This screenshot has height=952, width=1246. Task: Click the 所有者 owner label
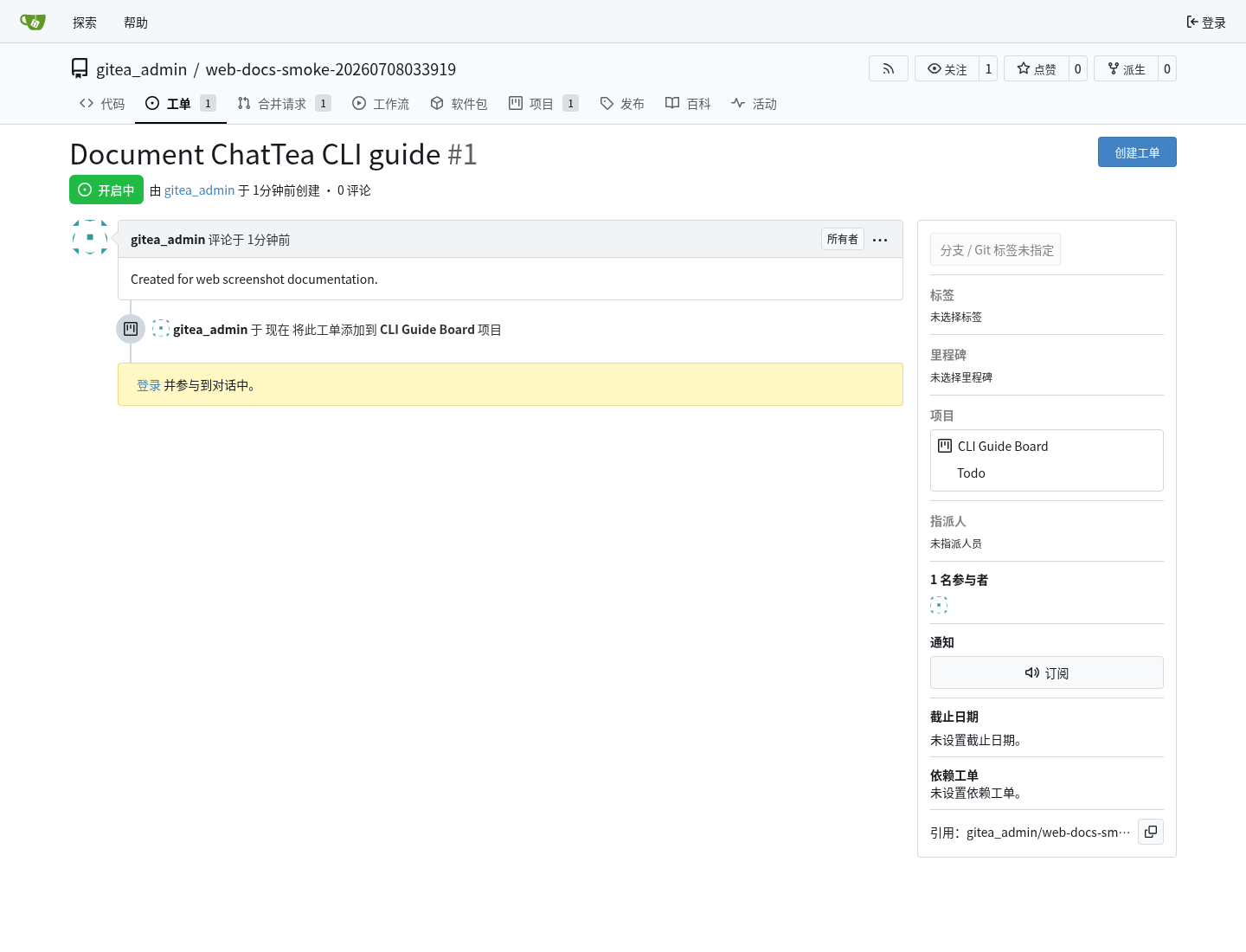tap(843, 240)
